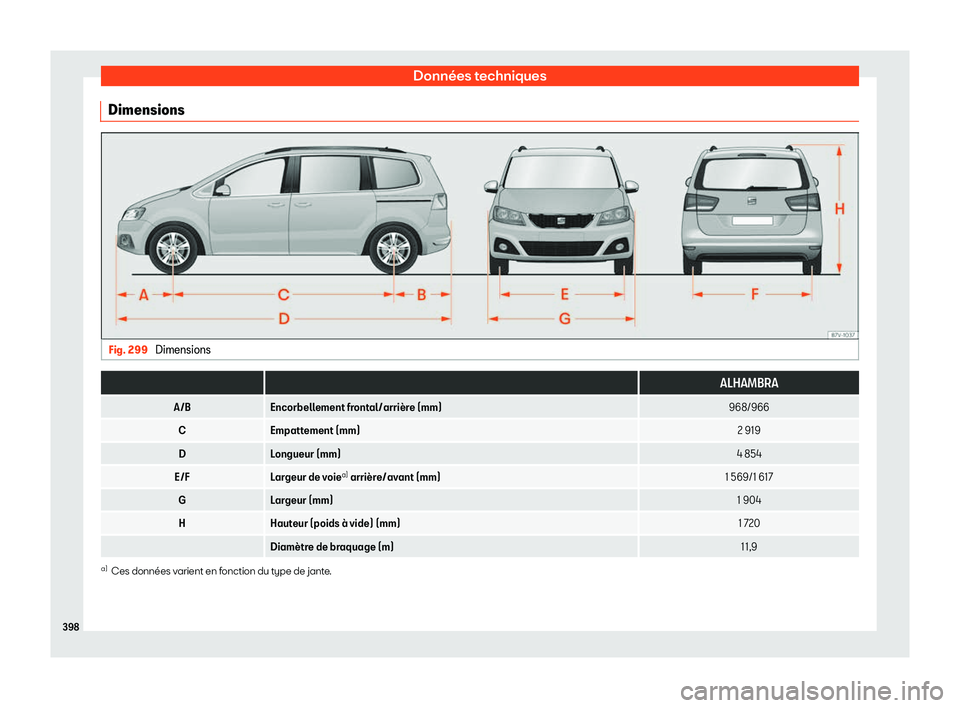Click the value '1 720'

pos(749,523)
